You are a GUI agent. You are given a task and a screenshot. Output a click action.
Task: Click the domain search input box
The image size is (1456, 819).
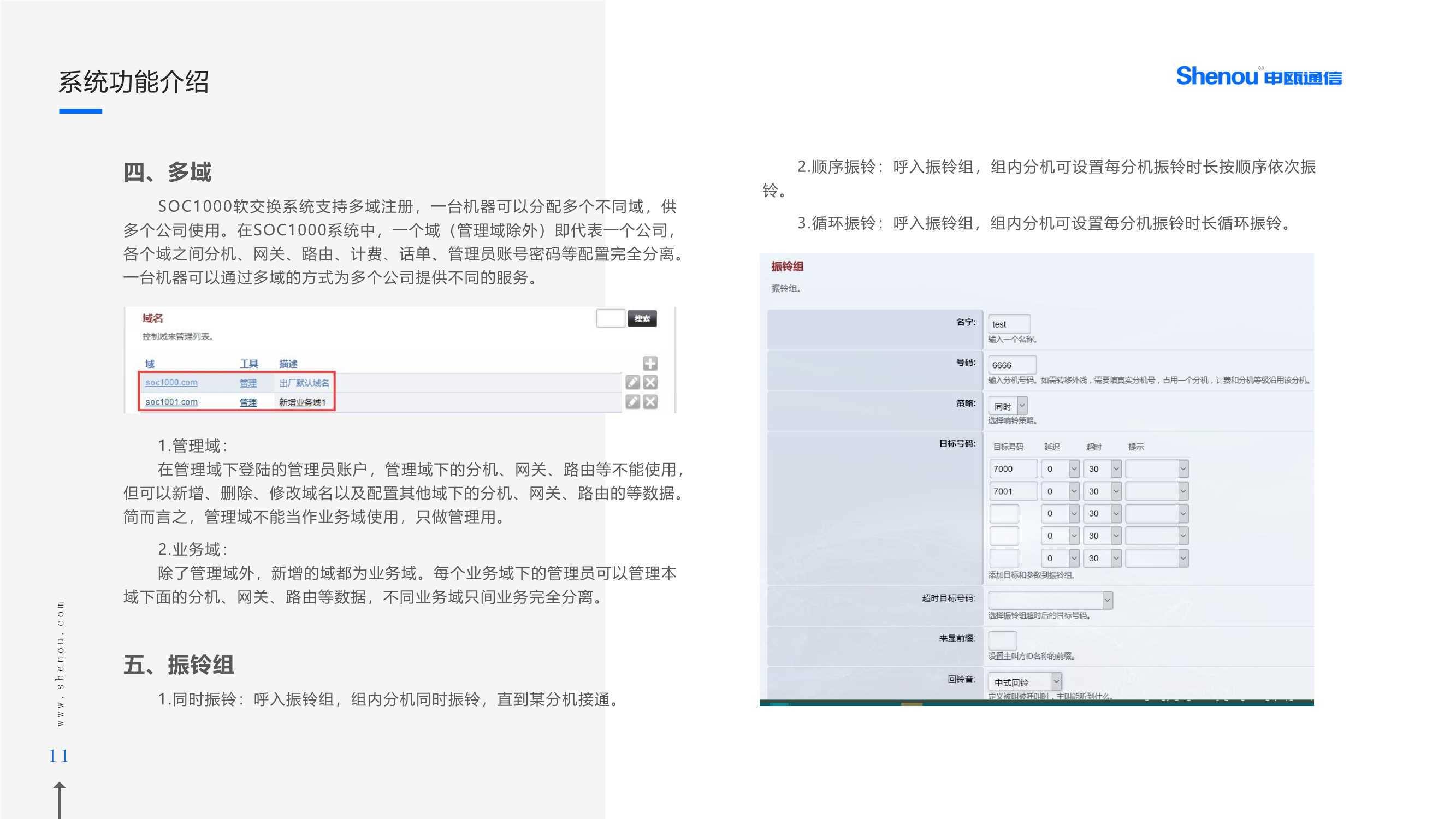(611, 318)
